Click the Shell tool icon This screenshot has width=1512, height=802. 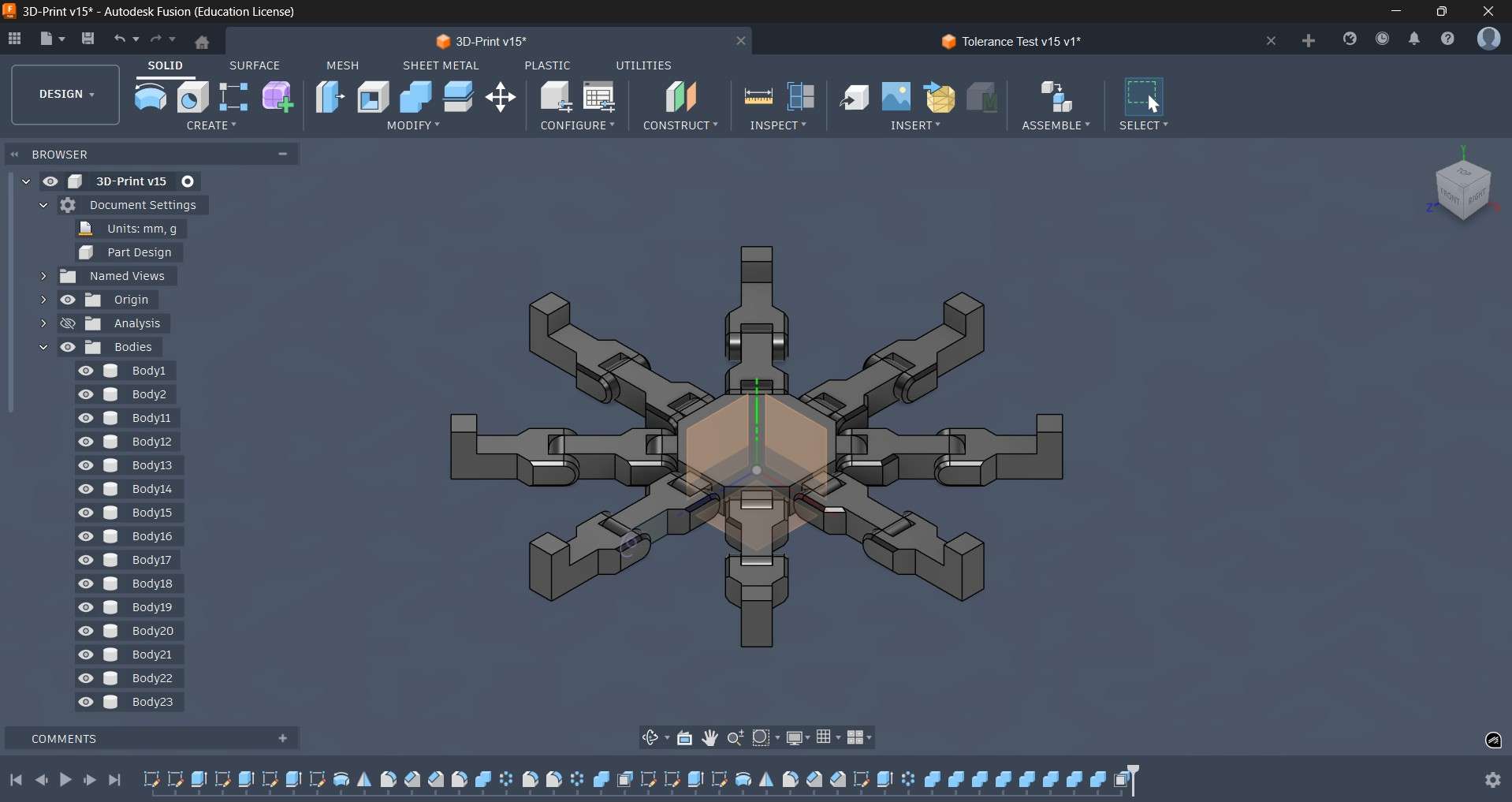click(374, 98)
